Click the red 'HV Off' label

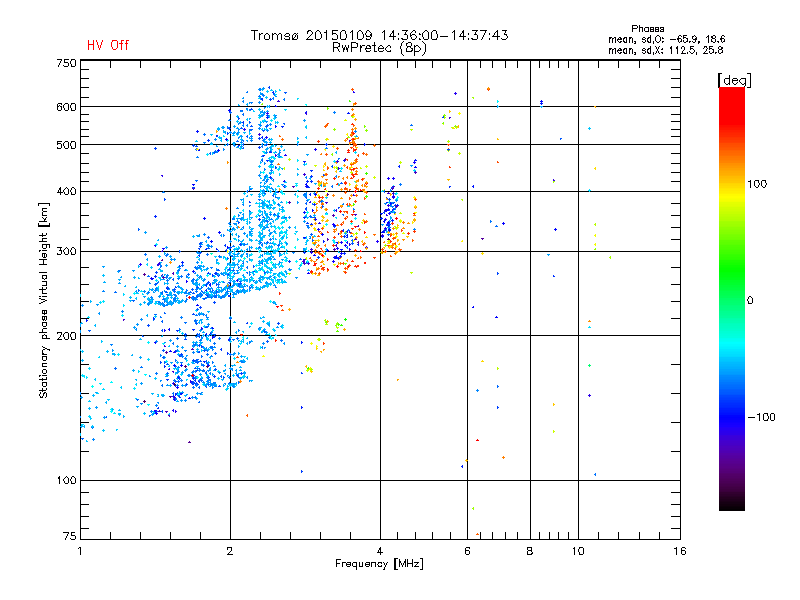[x=108, y=45]
